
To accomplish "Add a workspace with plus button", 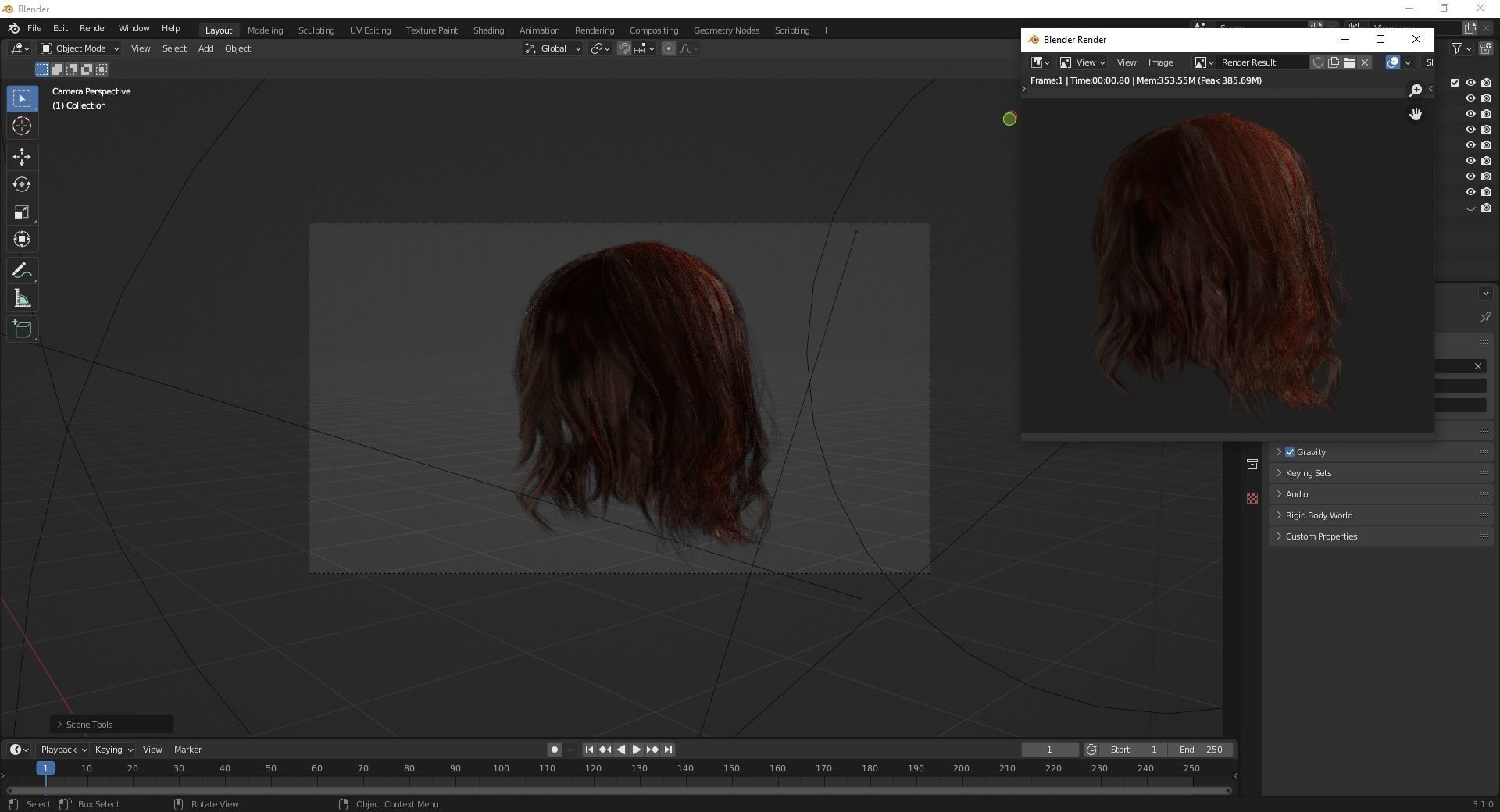I will click(827, 30).
